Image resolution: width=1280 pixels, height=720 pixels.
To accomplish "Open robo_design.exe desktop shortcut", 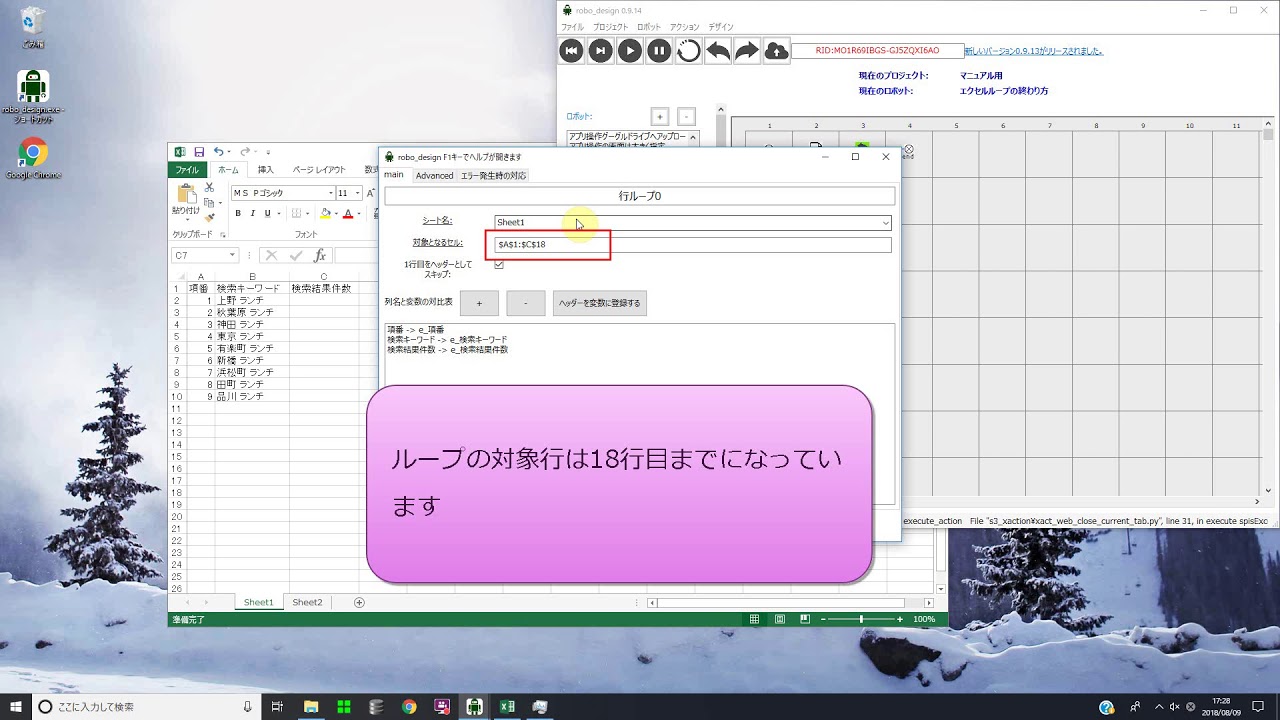I will [x=33, y=96].
